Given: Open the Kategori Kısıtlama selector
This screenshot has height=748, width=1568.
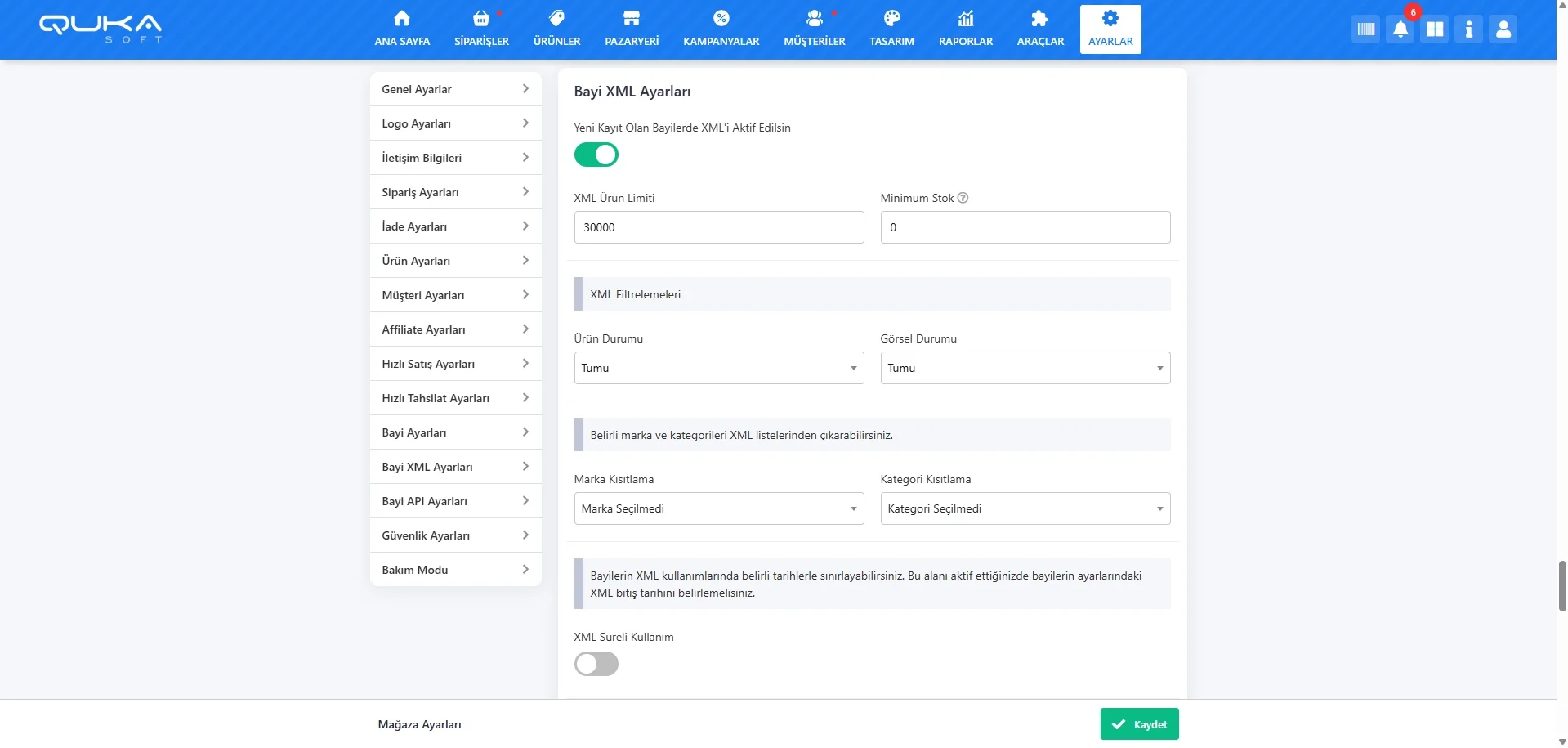Looking at the screenshot, I should [x=1025, y=508].
